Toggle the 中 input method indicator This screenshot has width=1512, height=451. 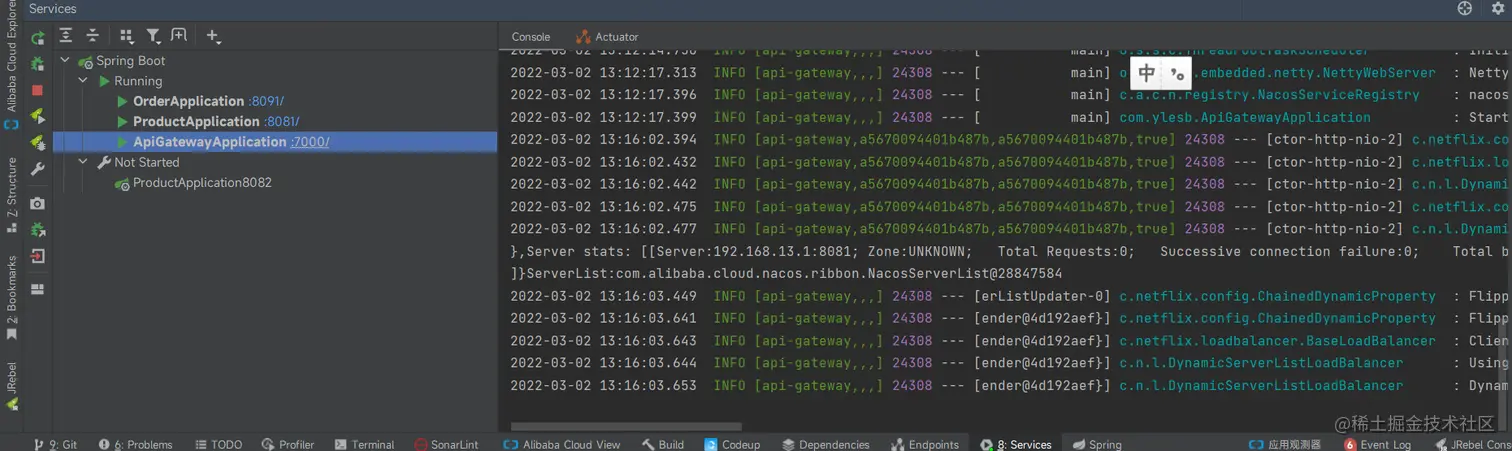pos(1146,72)
